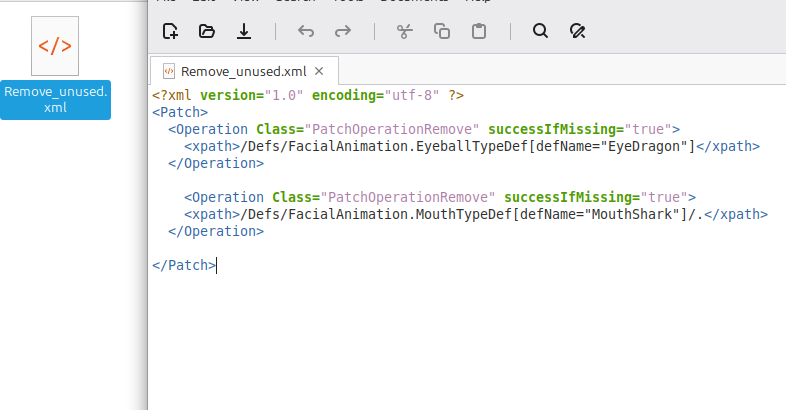Close the Remove_unused.xml tab

pos(319,72)
